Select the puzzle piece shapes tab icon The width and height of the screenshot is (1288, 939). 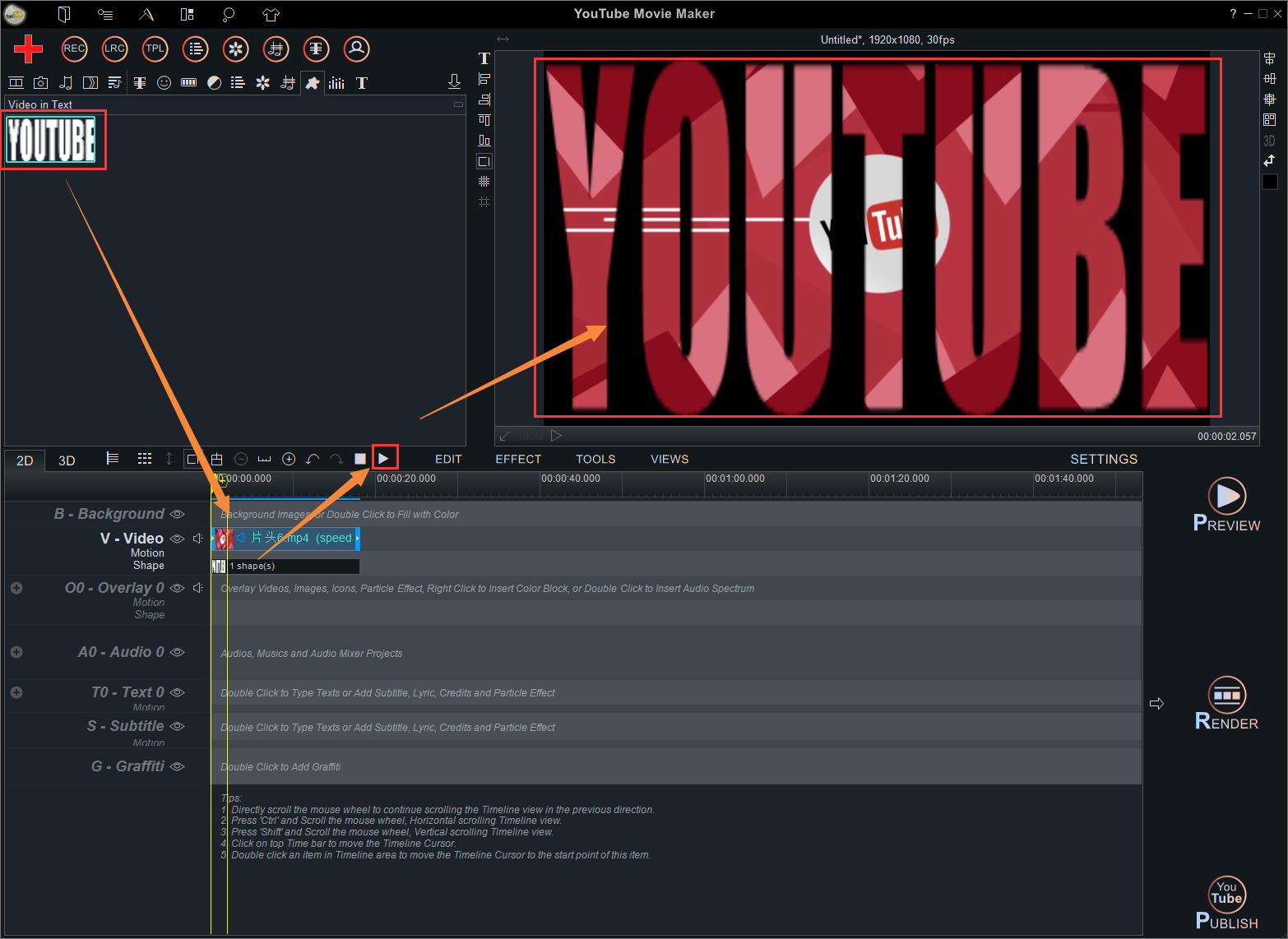click(313, 83)
